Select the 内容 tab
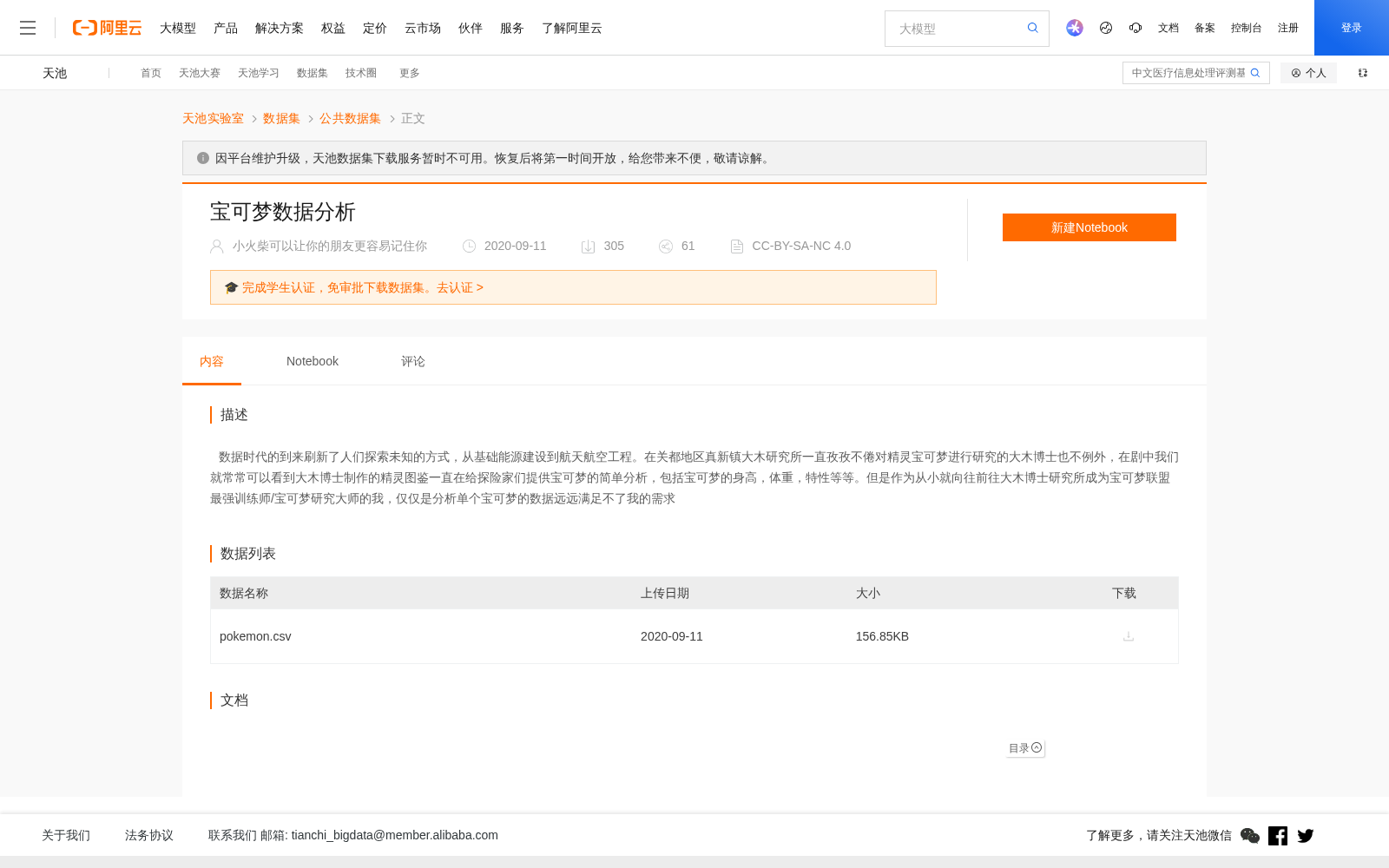This screenshot has height=868, width=1389. 212,361
